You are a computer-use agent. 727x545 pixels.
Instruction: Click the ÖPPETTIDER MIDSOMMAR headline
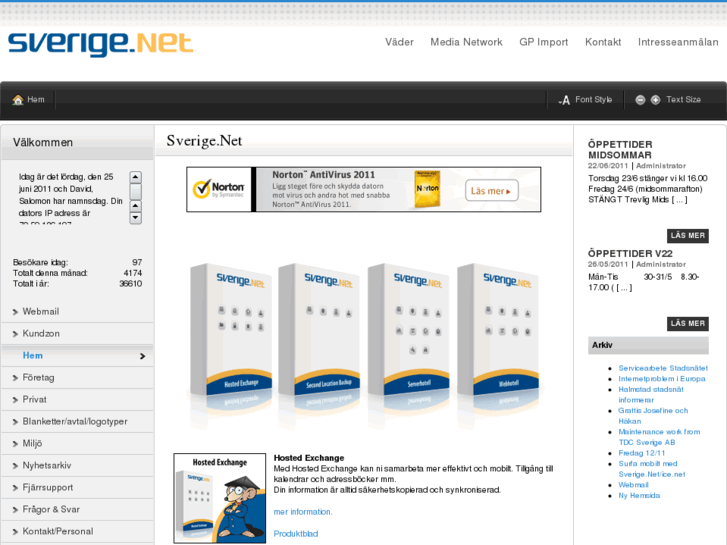[620, 150]
